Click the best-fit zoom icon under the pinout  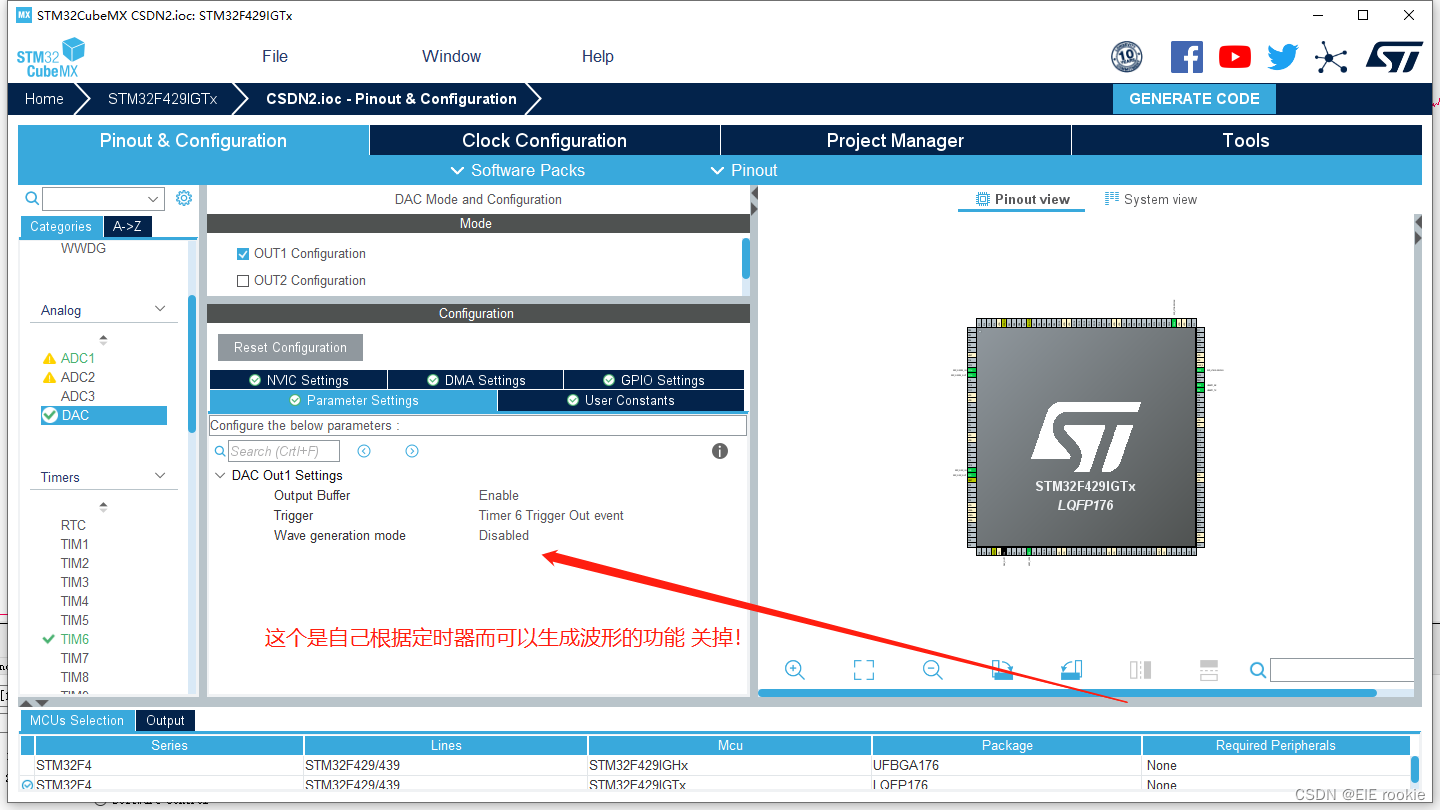[x=863, y=670]
